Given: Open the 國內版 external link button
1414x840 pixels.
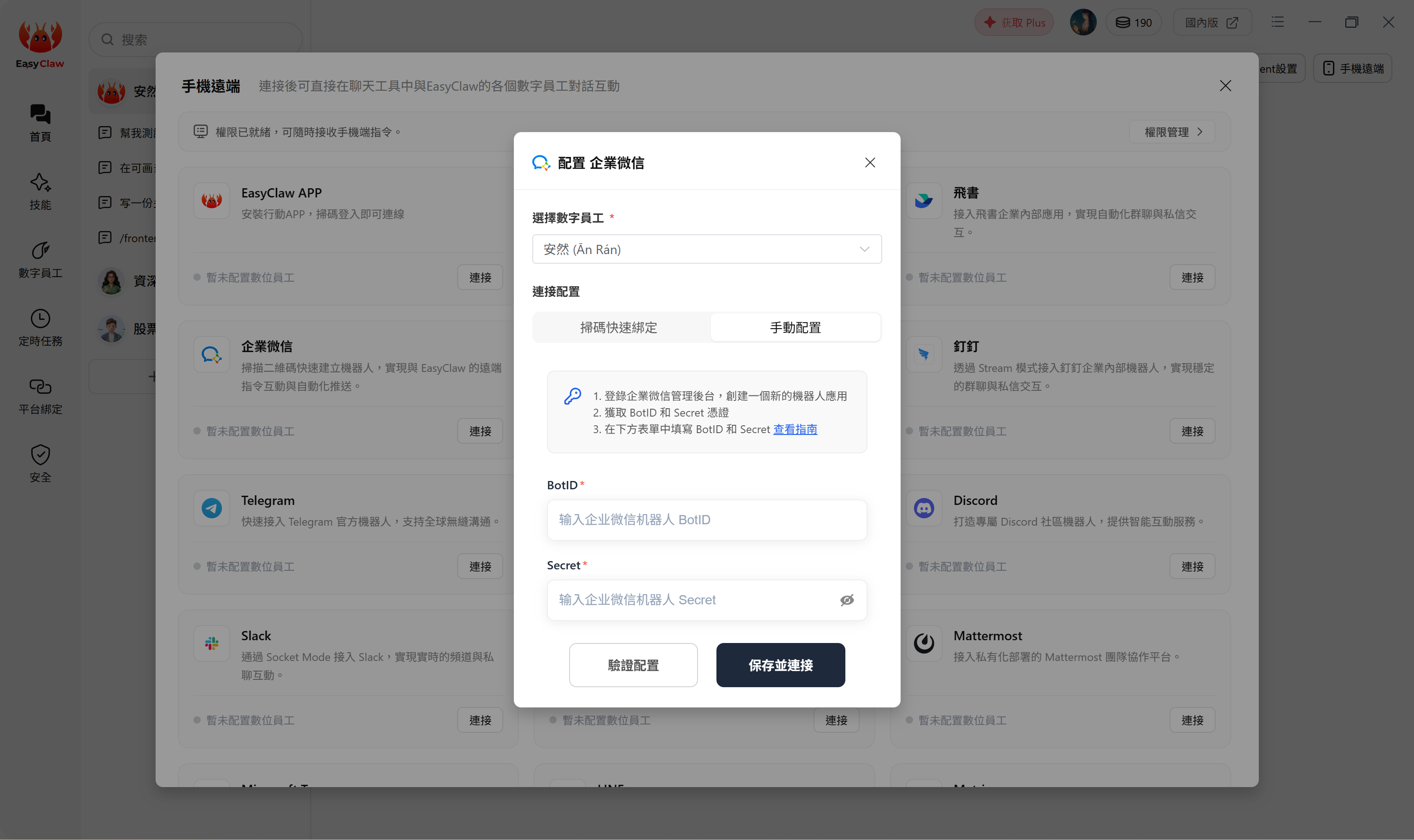Looking at the screenshot, I should coord(1212,22).
